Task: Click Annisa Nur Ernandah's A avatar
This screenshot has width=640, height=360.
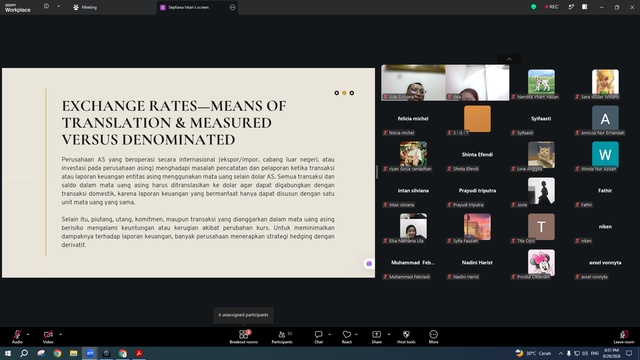Action: click(x=605, y=119)
